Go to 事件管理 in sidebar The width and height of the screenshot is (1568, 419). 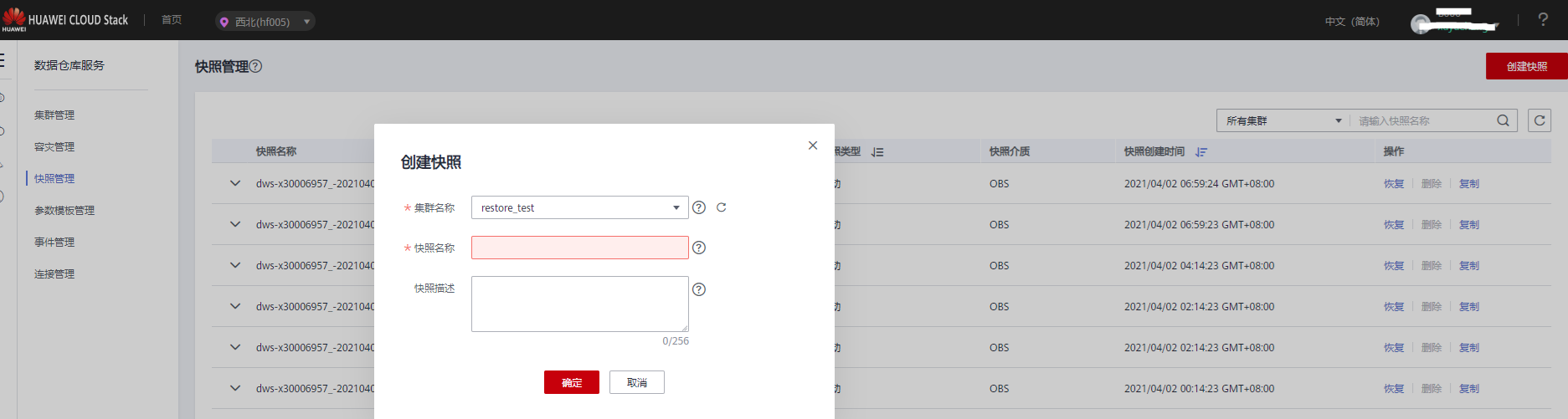[54, 243]
